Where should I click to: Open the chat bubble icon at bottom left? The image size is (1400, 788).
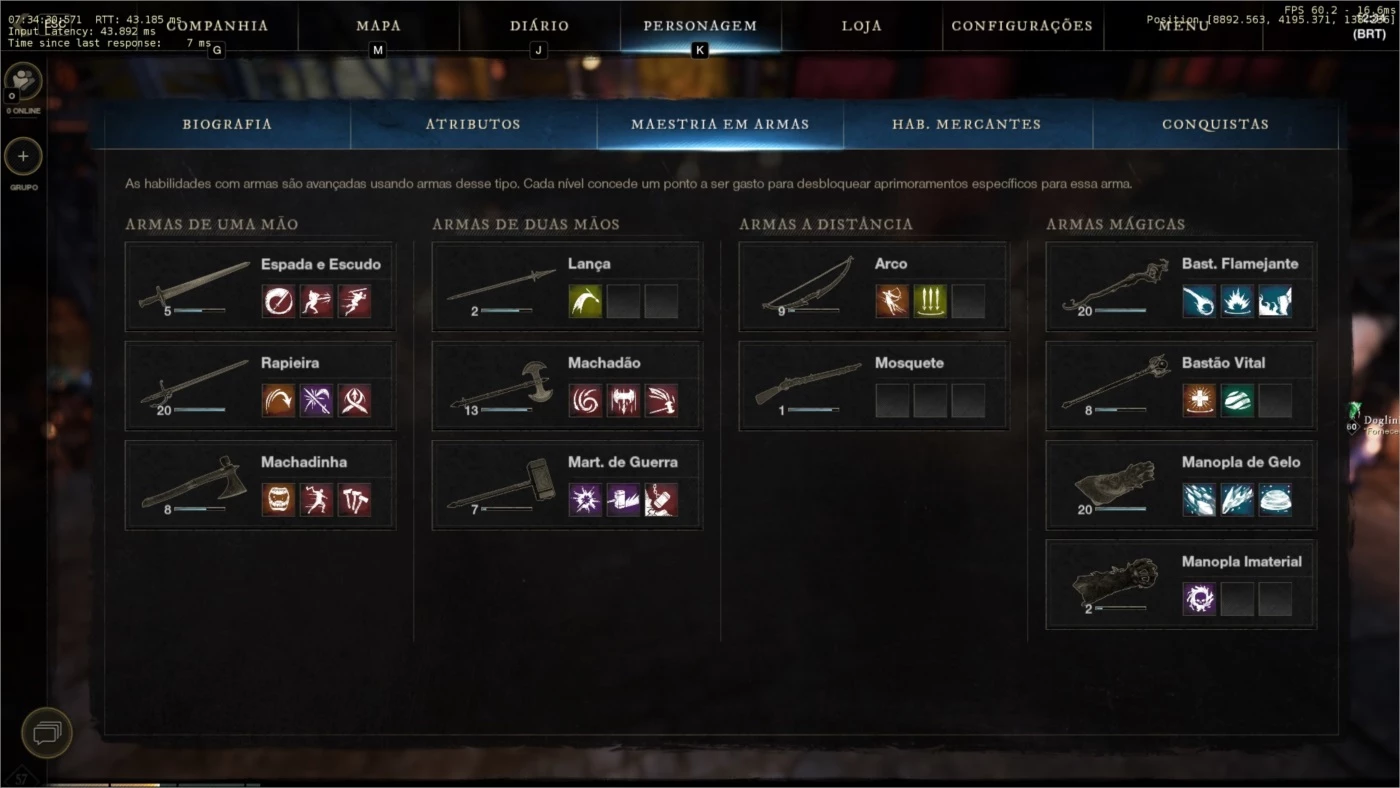(x=47, y=733)
